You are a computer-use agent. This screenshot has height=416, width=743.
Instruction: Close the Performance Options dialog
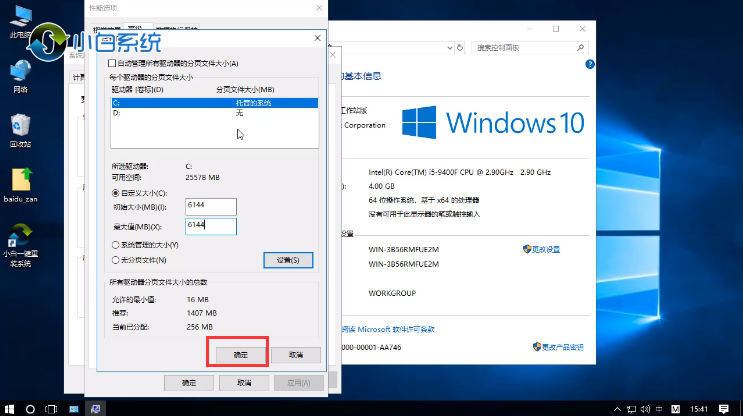tap(319, 8)
